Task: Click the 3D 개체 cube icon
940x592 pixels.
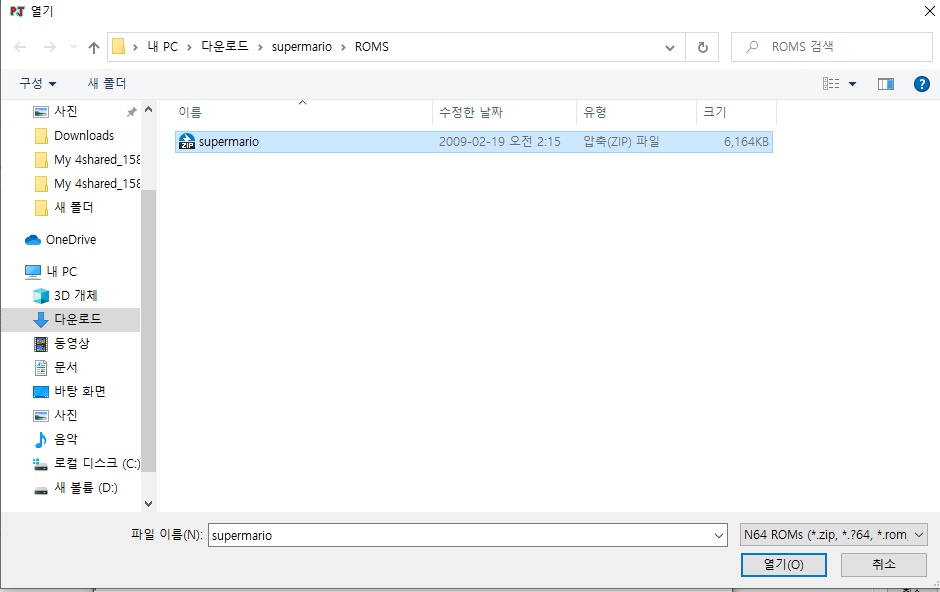Action: point(41,296)
